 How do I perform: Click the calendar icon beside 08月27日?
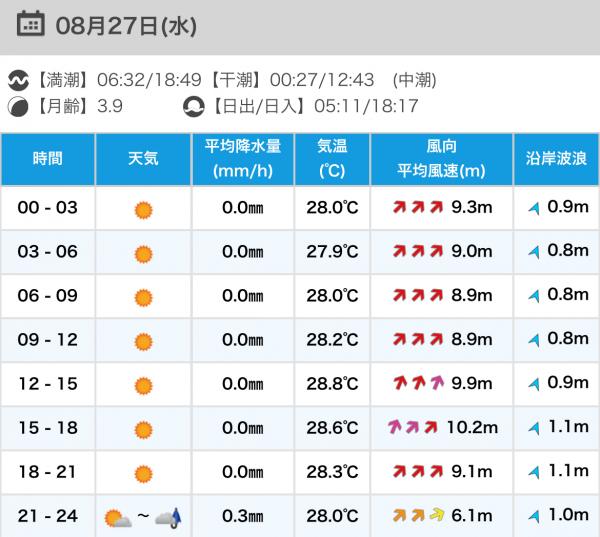31,24
